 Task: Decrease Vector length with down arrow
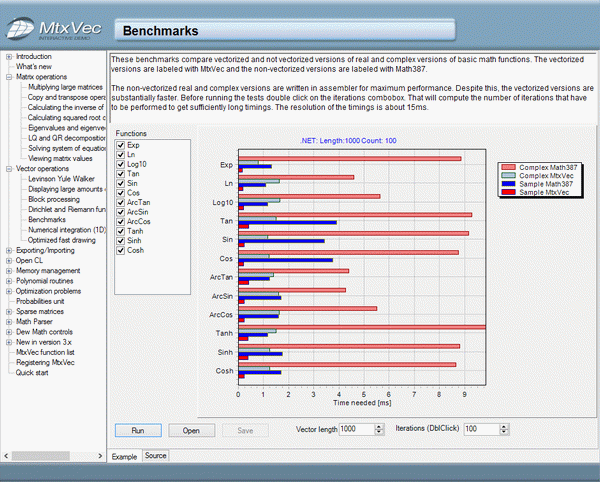tap(379, 432)
